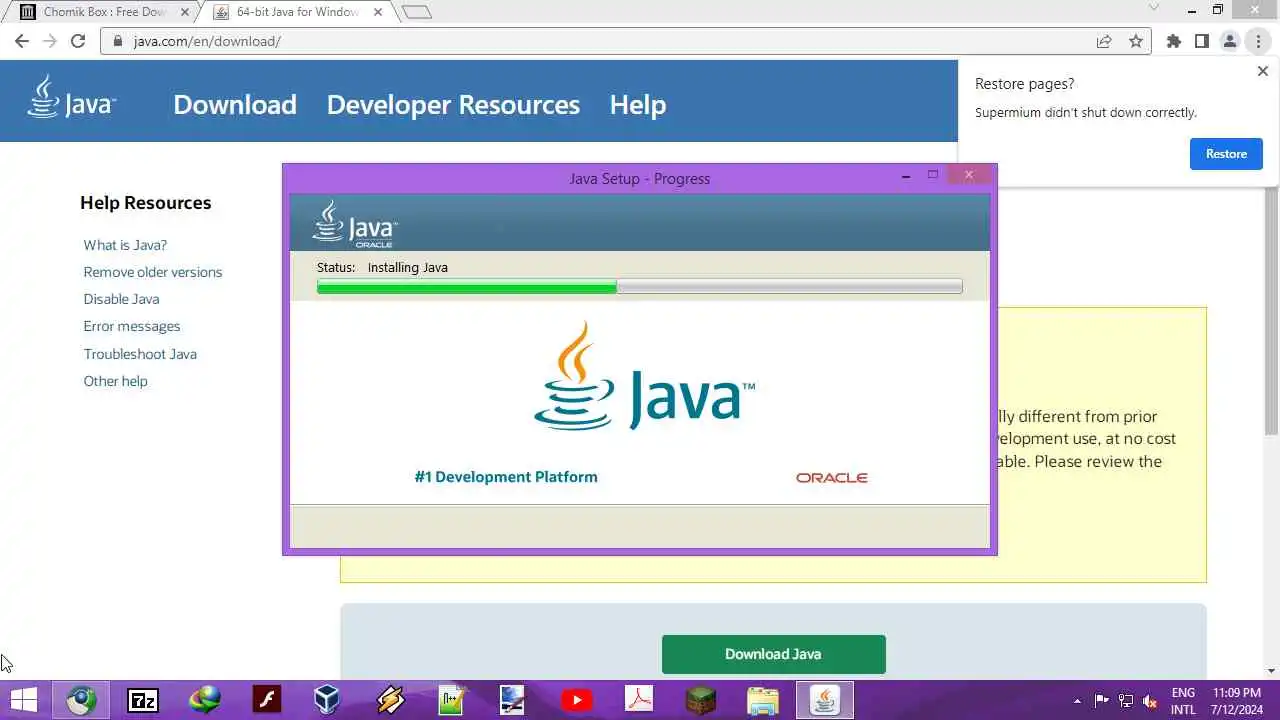Open a new browser tab

click(x=417, y=12)
